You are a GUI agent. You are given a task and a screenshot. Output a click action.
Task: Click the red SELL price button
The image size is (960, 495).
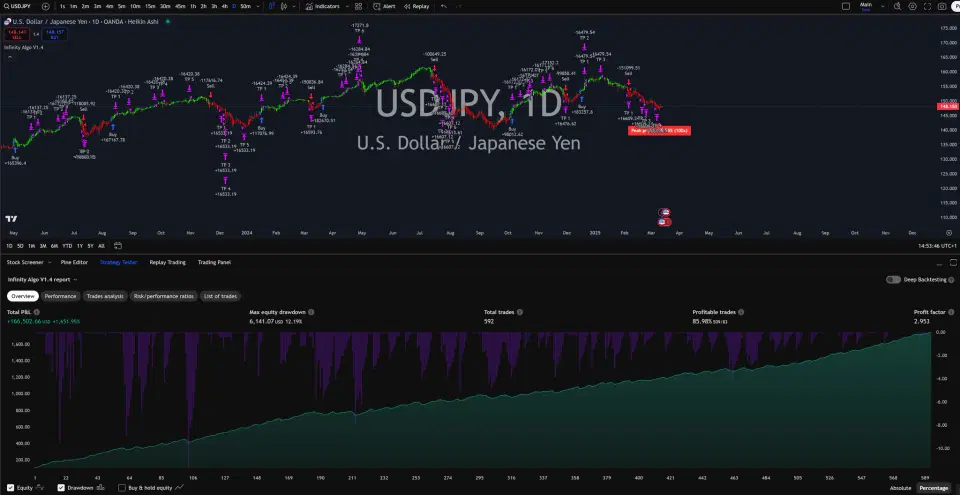[x=17, y=34]
